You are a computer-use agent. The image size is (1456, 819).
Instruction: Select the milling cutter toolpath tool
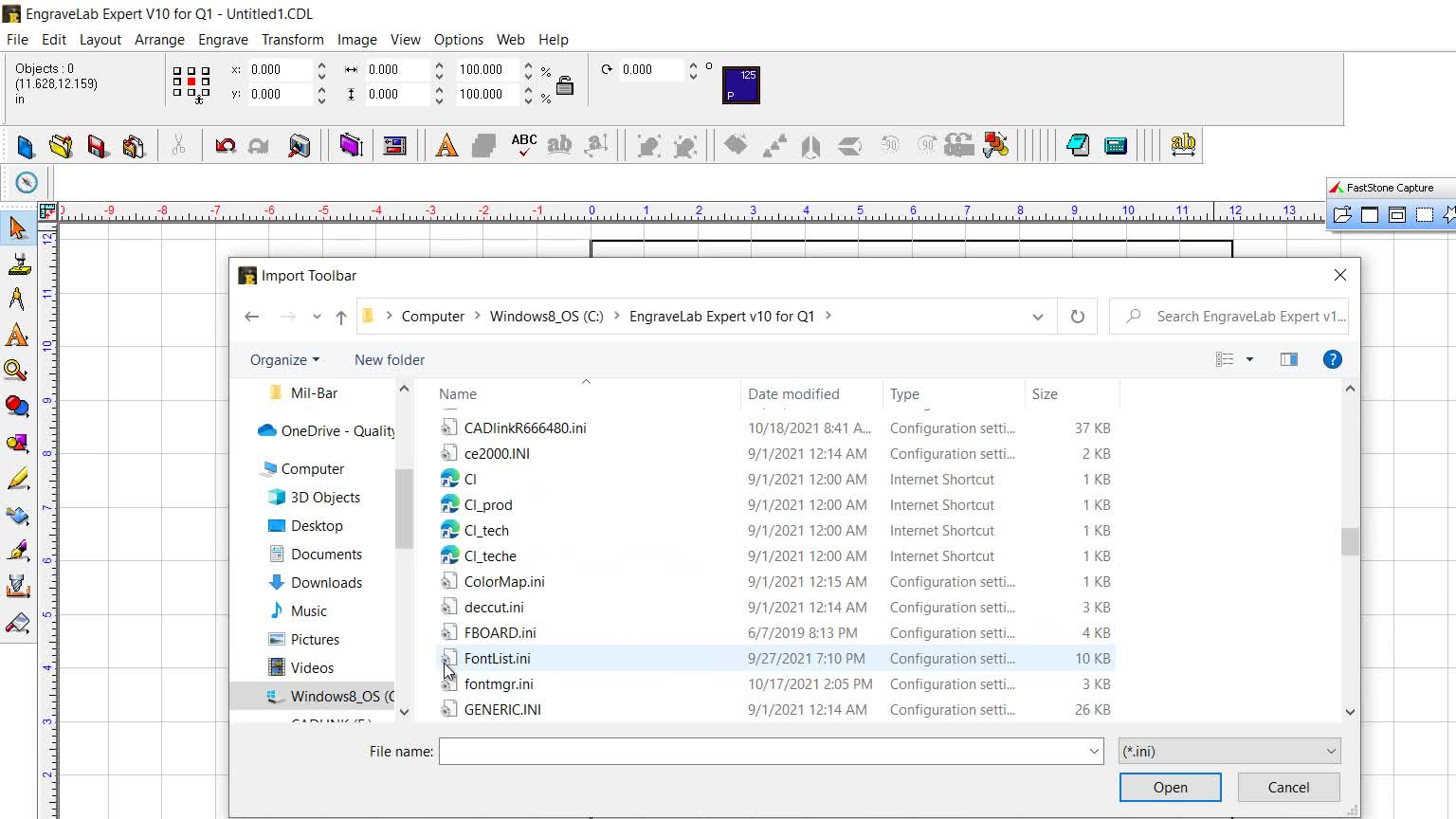17,588
